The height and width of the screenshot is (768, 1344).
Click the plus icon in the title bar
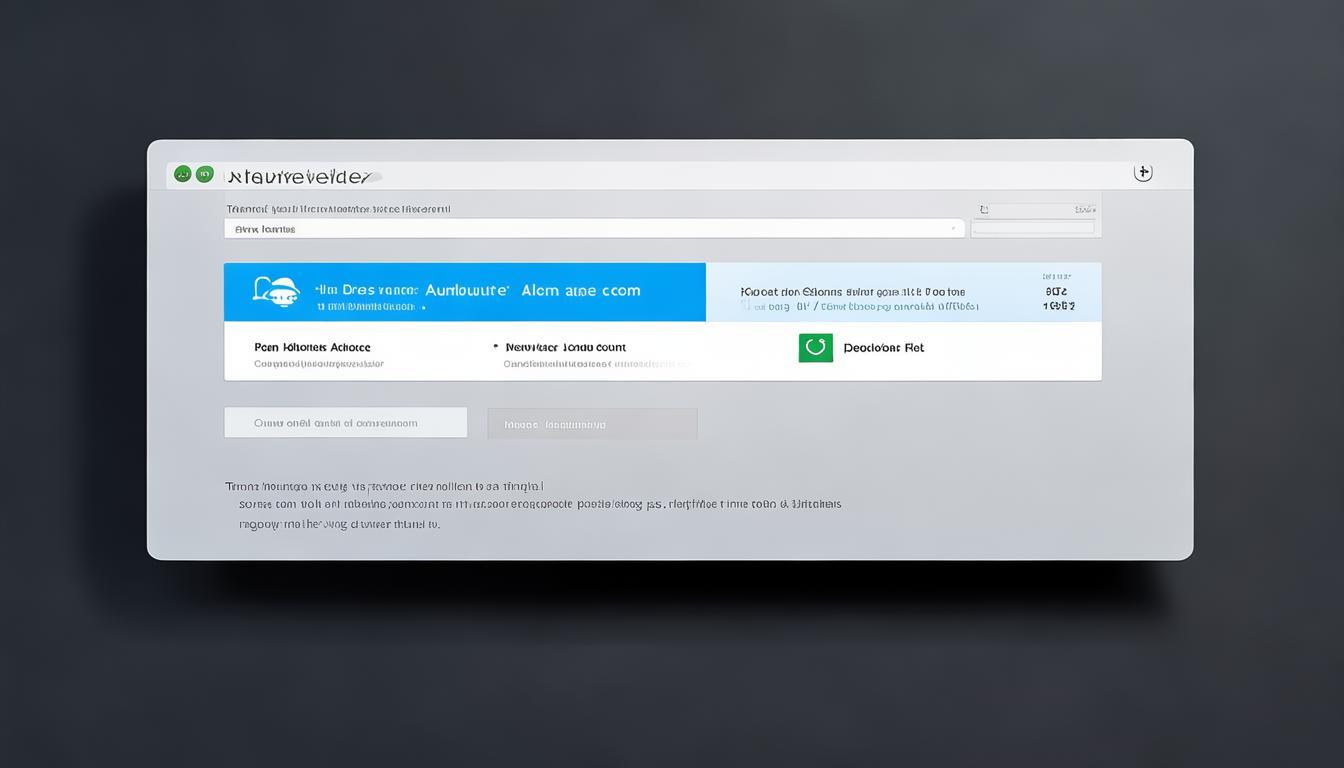(1143, 173)
